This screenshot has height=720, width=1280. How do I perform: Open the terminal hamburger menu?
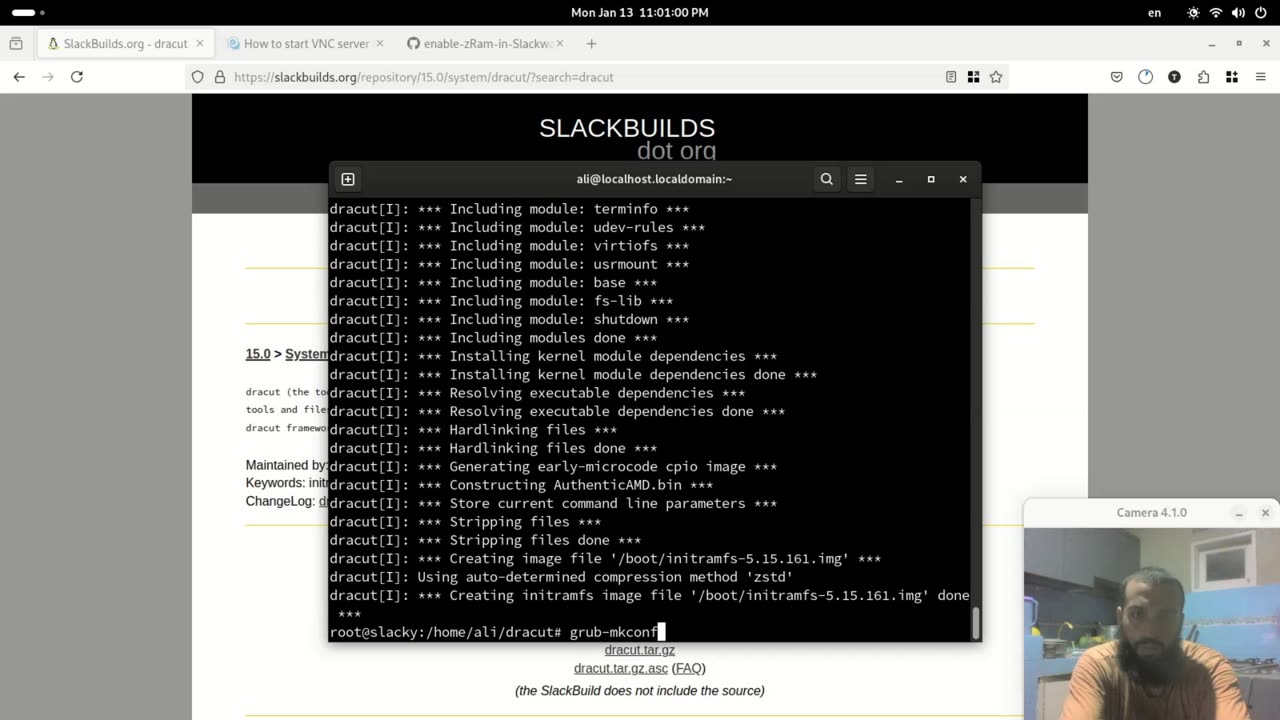860,179
